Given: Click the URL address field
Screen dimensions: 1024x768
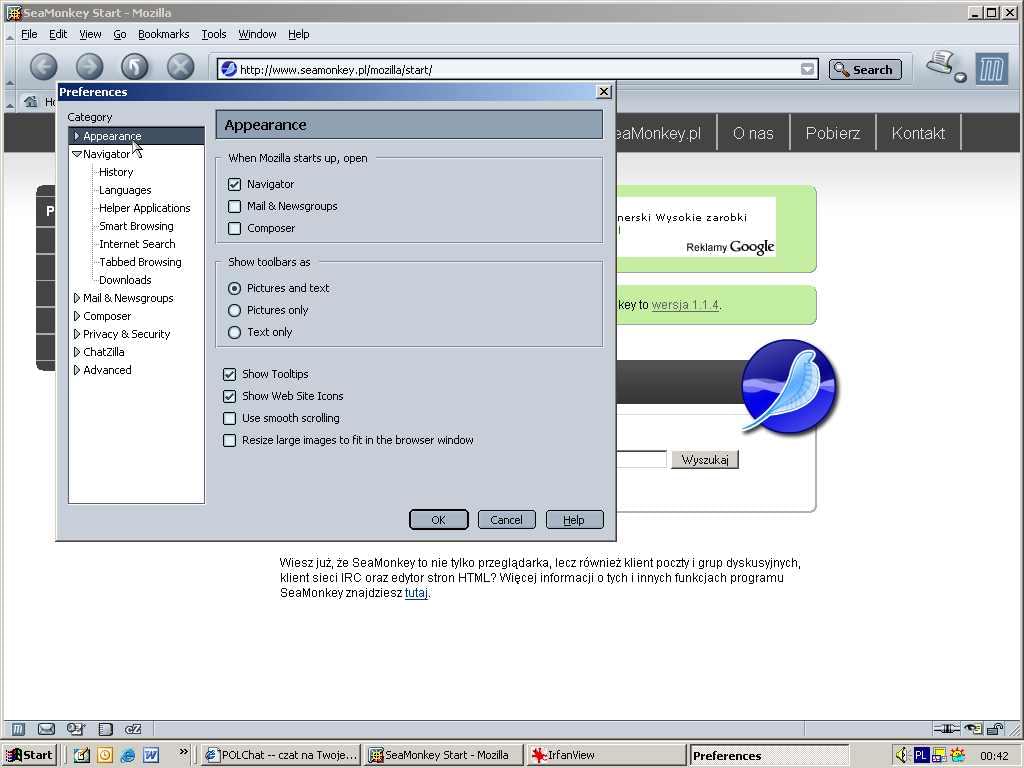Looking at the screenshot, I should pyautogui.click(x=518, y=69).
